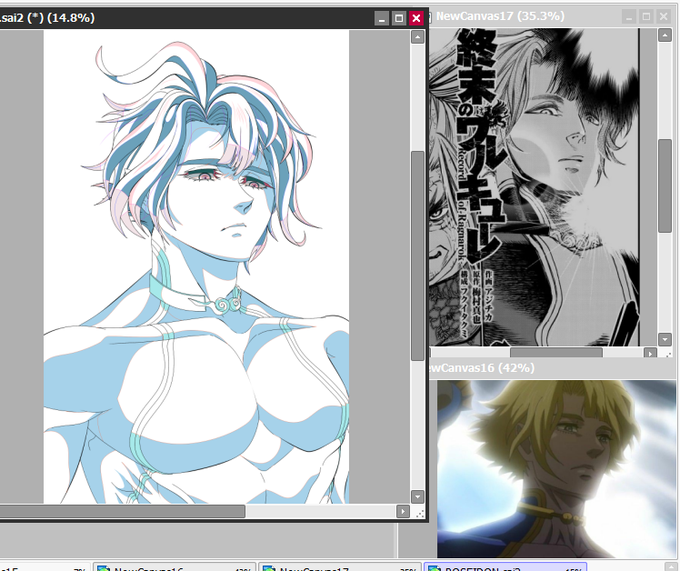The width and height of the screenshot is (680, 571).
Task: Click the scroll-up arrow of the main drawing canvas
Action: point(417,37)
